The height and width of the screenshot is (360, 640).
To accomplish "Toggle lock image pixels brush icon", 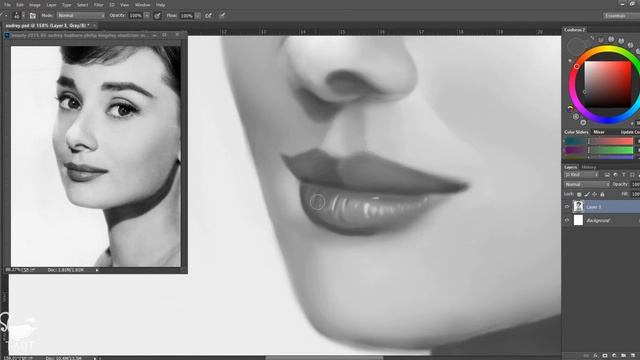I will [x=587, y=195].
